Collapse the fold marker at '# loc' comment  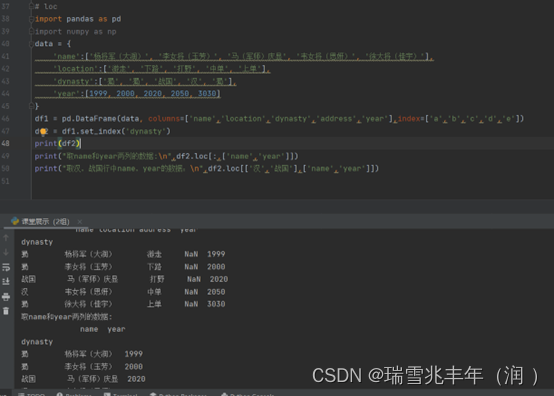click(x=31, y=6)
